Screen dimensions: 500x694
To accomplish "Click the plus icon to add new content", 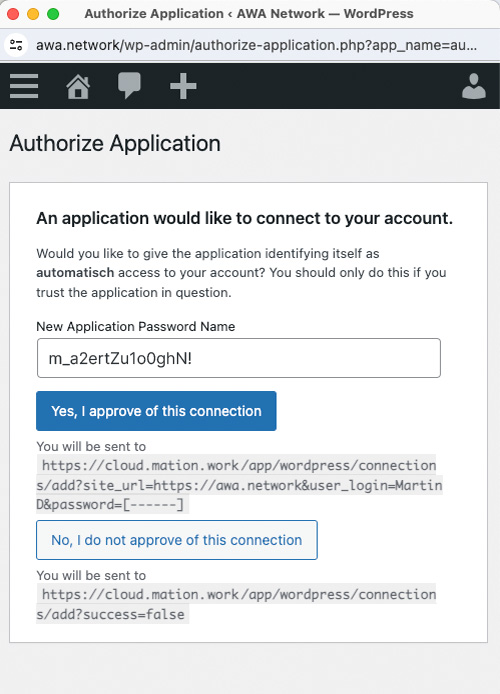I will click(x=183, y=86).
